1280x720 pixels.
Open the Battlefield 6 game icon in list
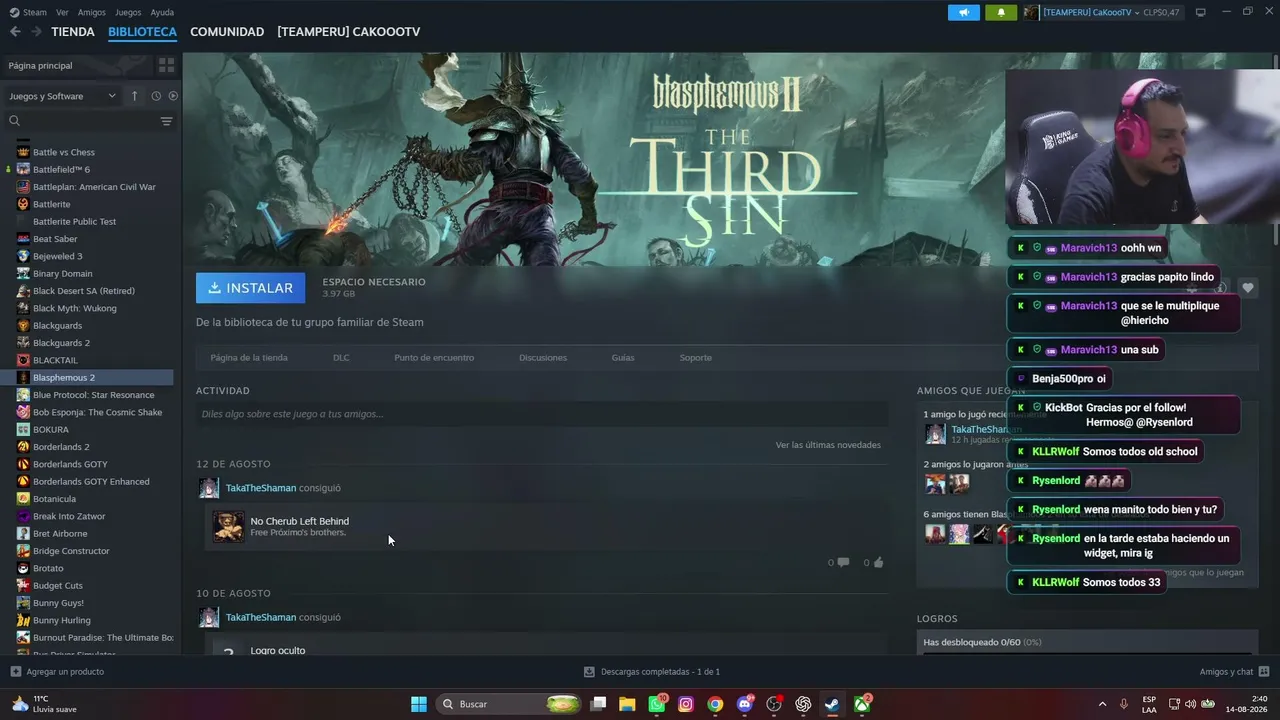click(23, 170)
